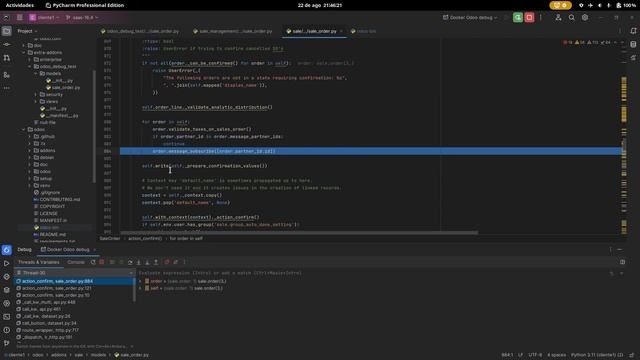Open Search Everywhere magnifier
The width and height of the screenshot is (640, 360).
tap(571, 18)
